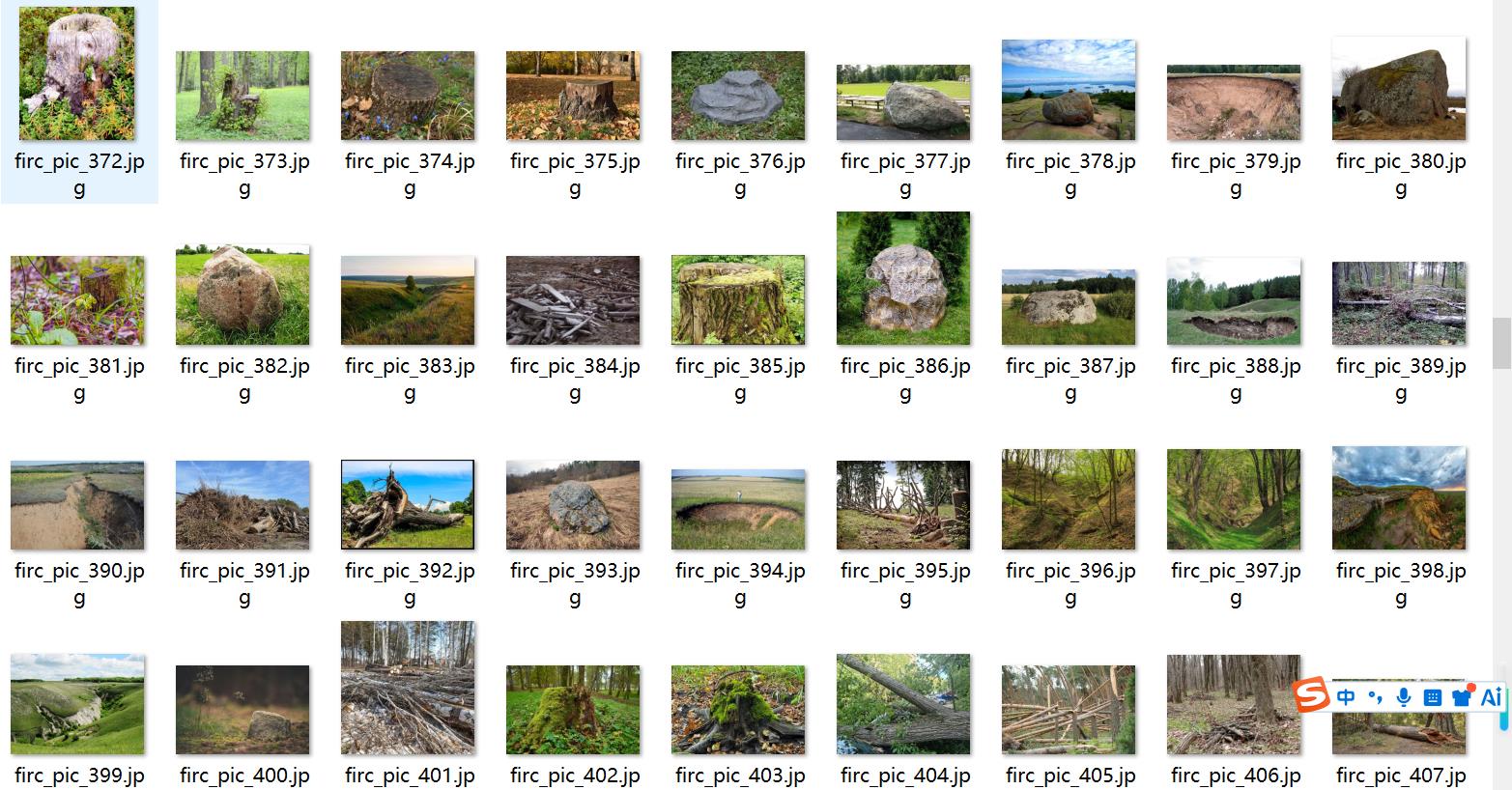
Task: Select firc_pic_403.jpg mossy stump thumbnail
Action: (x=738, y=710)
